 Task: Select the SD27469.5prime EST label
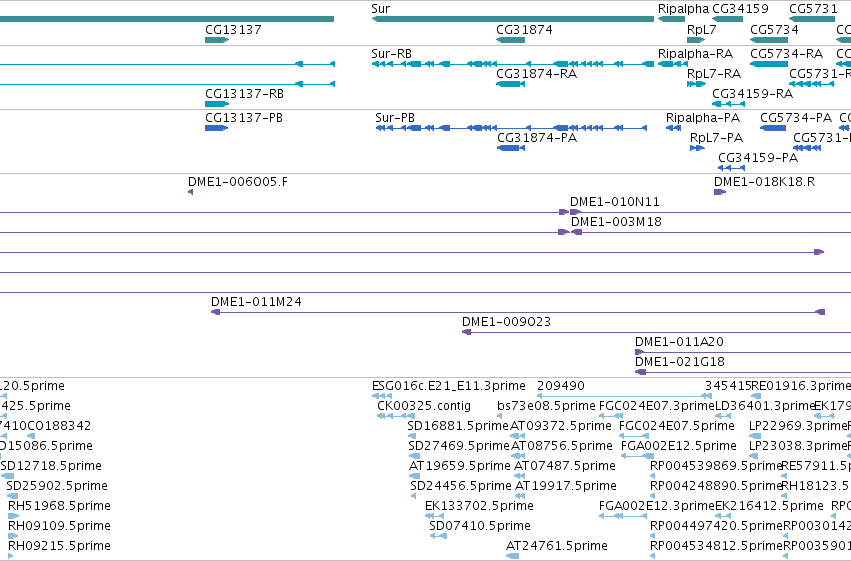[x=459, y=446]
